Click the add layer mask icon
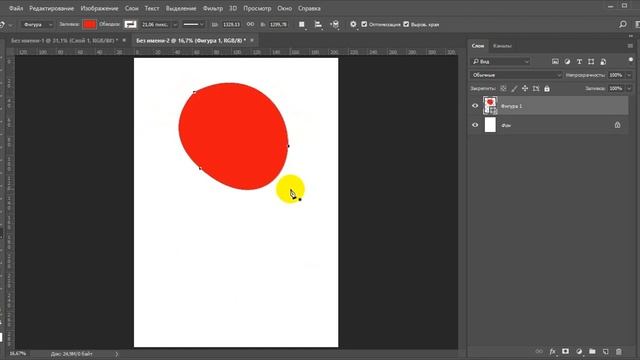640x360 pixels. tap(566, 351)
